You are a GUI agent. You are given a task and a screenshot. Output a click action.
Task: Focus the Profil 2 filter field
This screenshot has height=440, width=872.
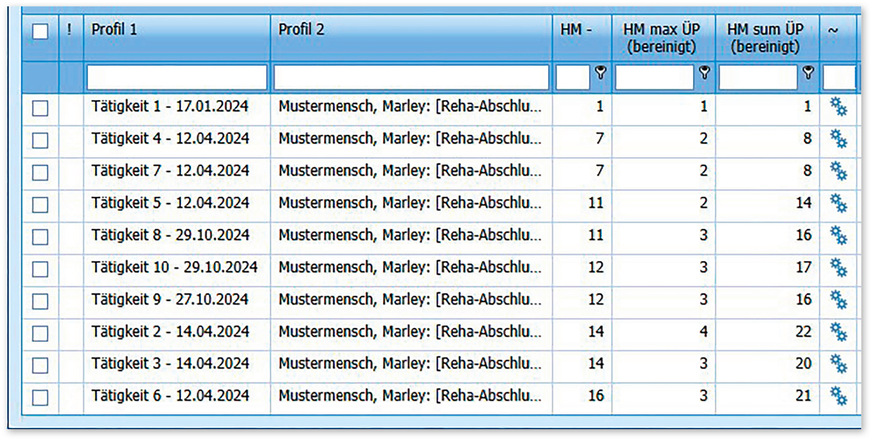coord(412,78)
